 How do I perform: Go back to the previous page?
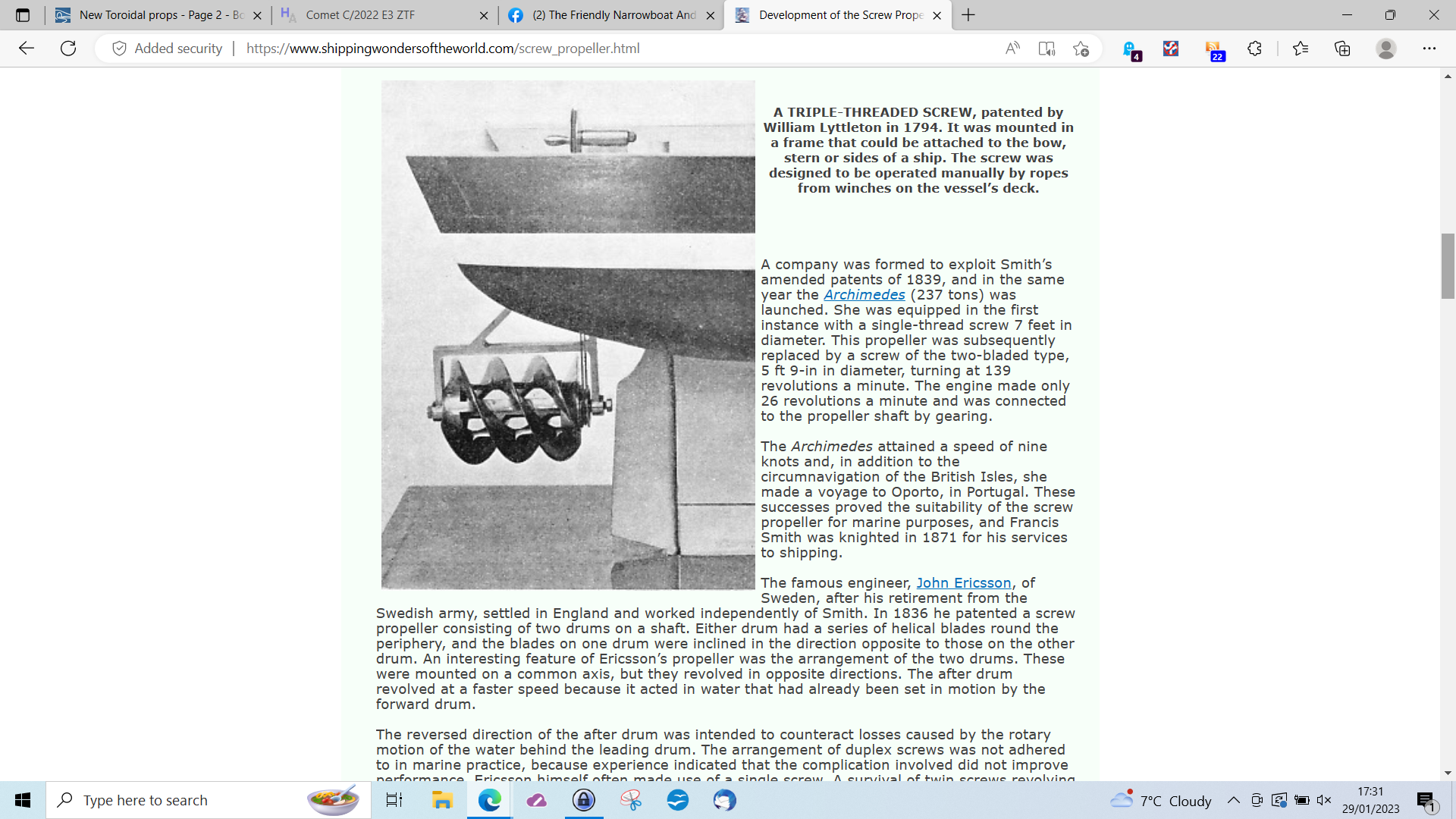[27, 49]
